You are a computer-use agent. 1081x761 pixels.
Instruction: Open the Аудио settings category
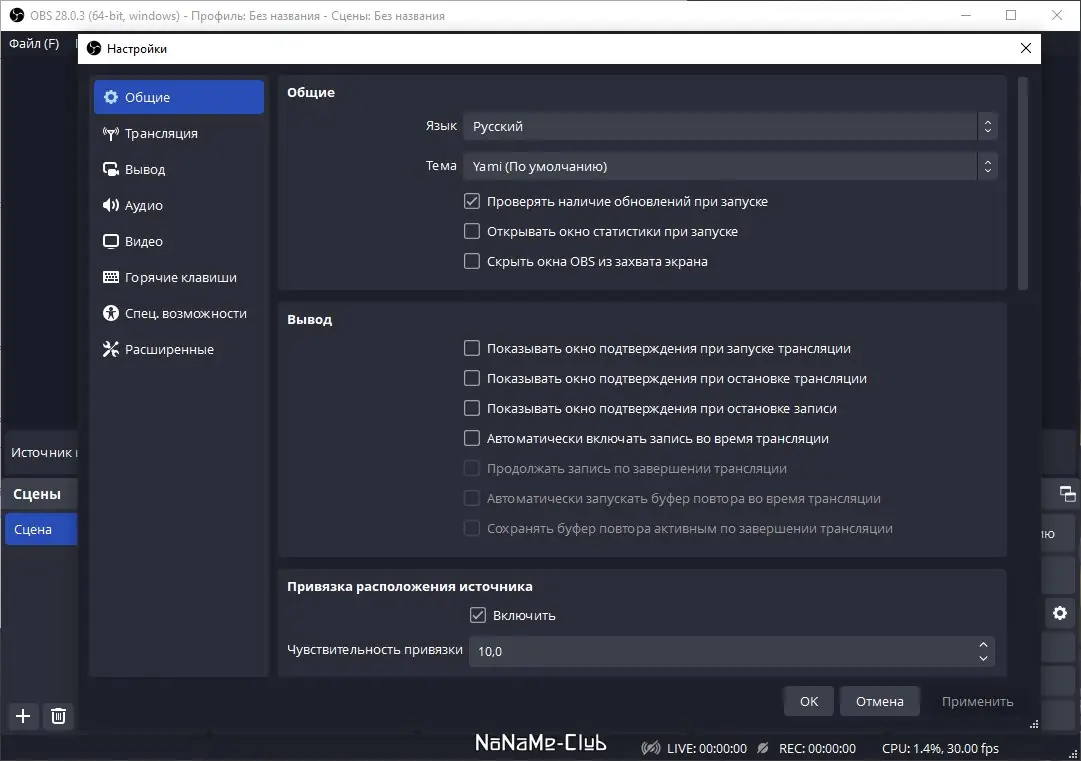pyautogui.click(x=179, y=205)
